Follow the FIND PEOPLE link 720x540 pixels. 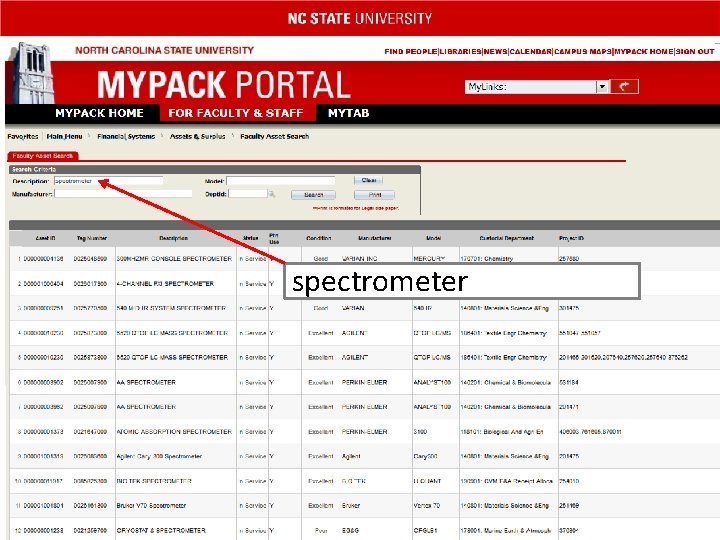point(411,51)
